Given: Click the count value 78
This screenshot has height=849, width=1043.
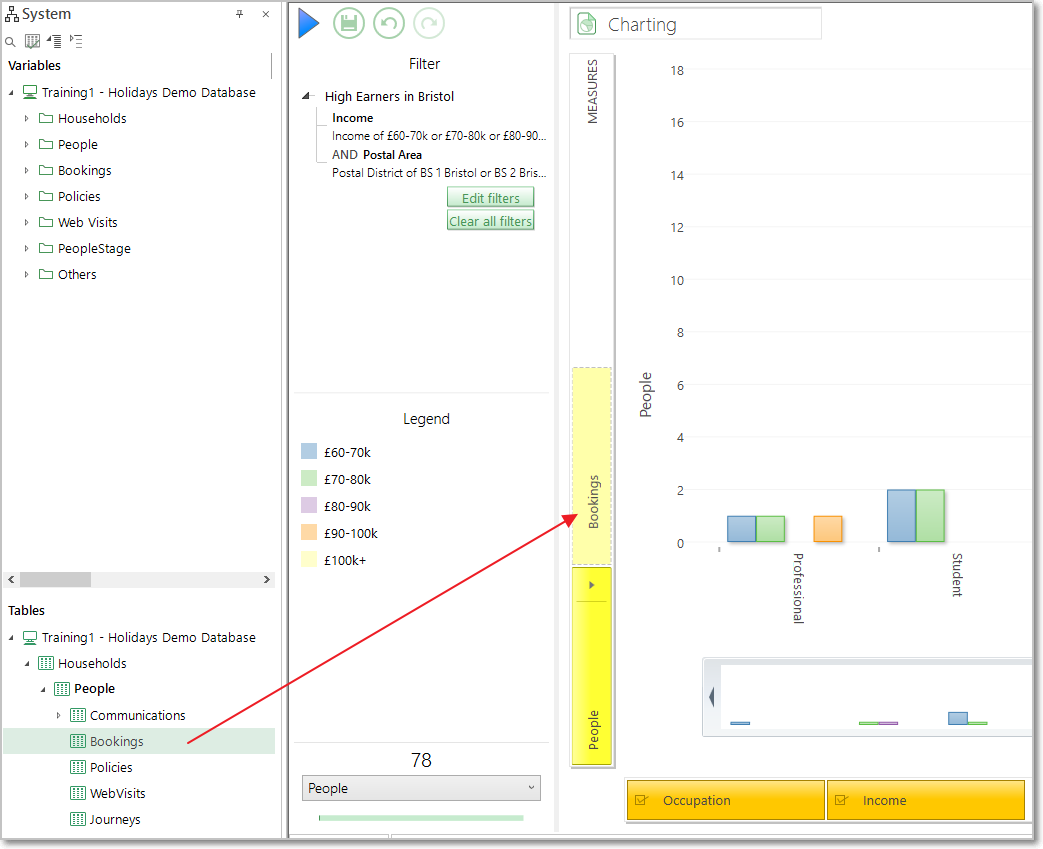Looking at the screenshot, I should click(x=421, y=760).
